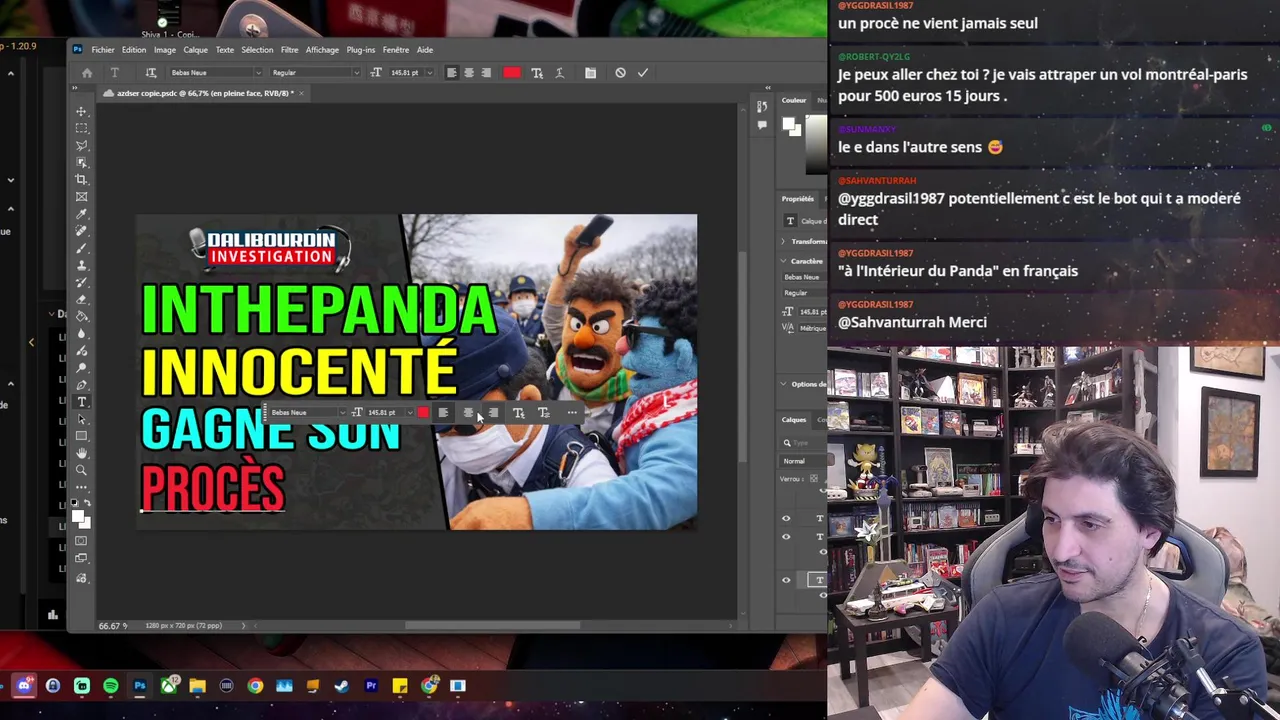Select the Frame tool
The width and height of the screenshot is (1280, 720).
point(82,196)
